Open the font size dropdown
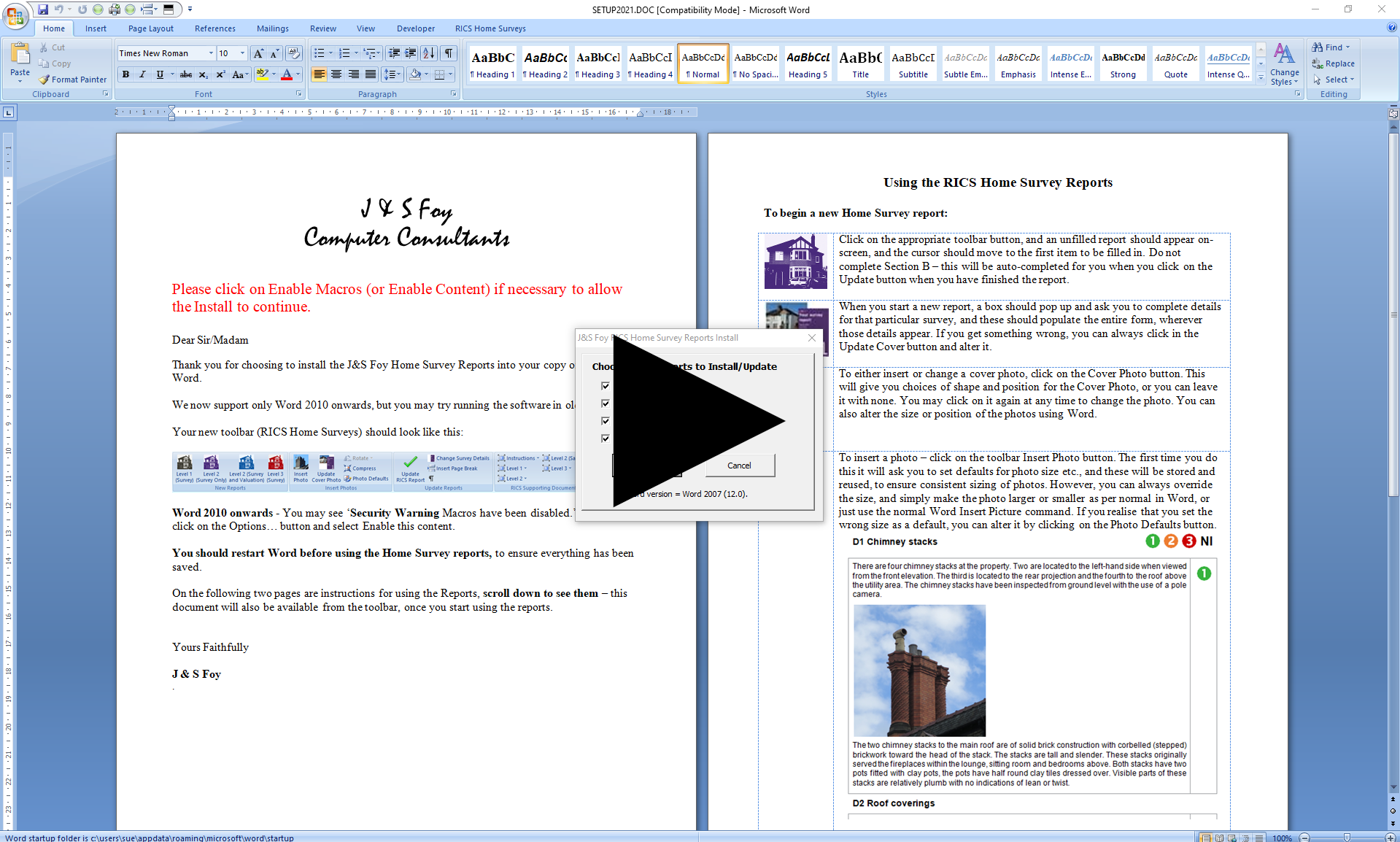Viewport: 1400px width, 842px height. [x=242, y=53]
